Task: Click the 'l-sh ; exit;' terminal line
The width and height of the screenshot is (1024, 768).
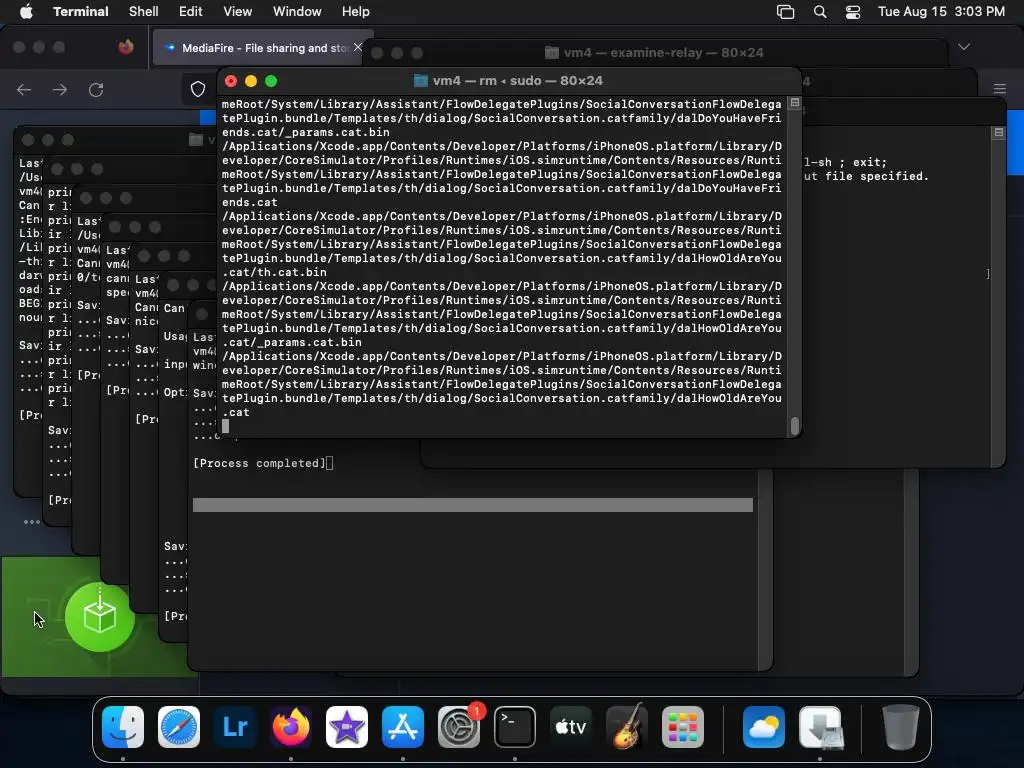Action: (845, 163)
